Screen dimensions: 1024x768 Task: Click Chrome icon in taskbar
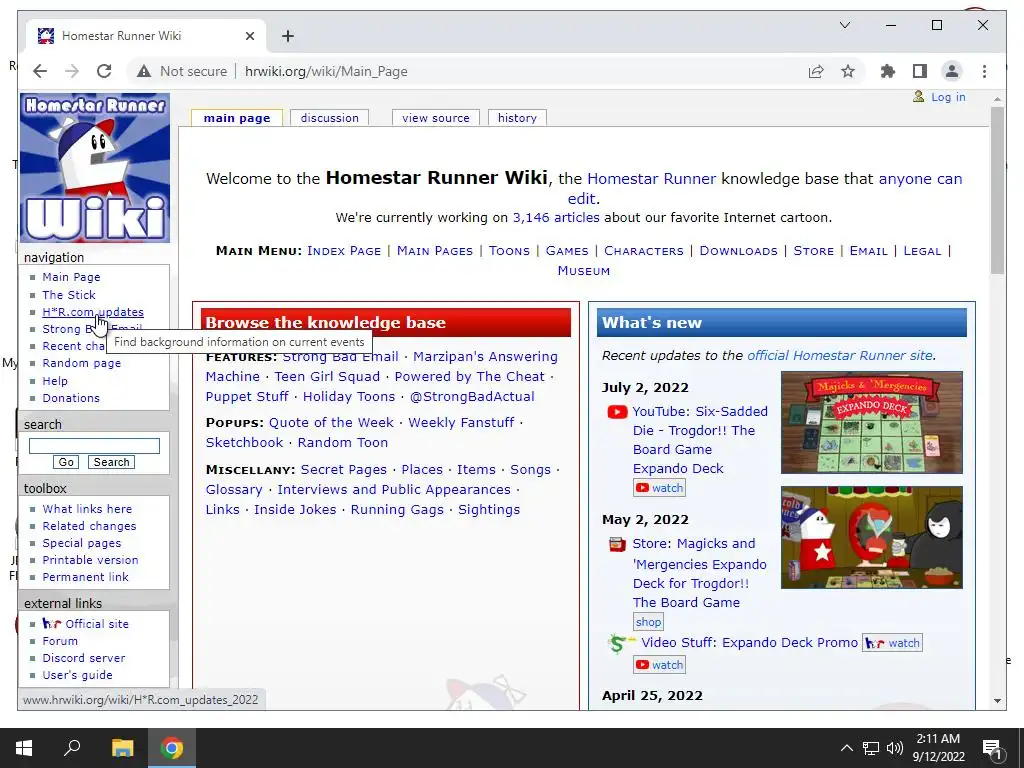click(172, 748)
